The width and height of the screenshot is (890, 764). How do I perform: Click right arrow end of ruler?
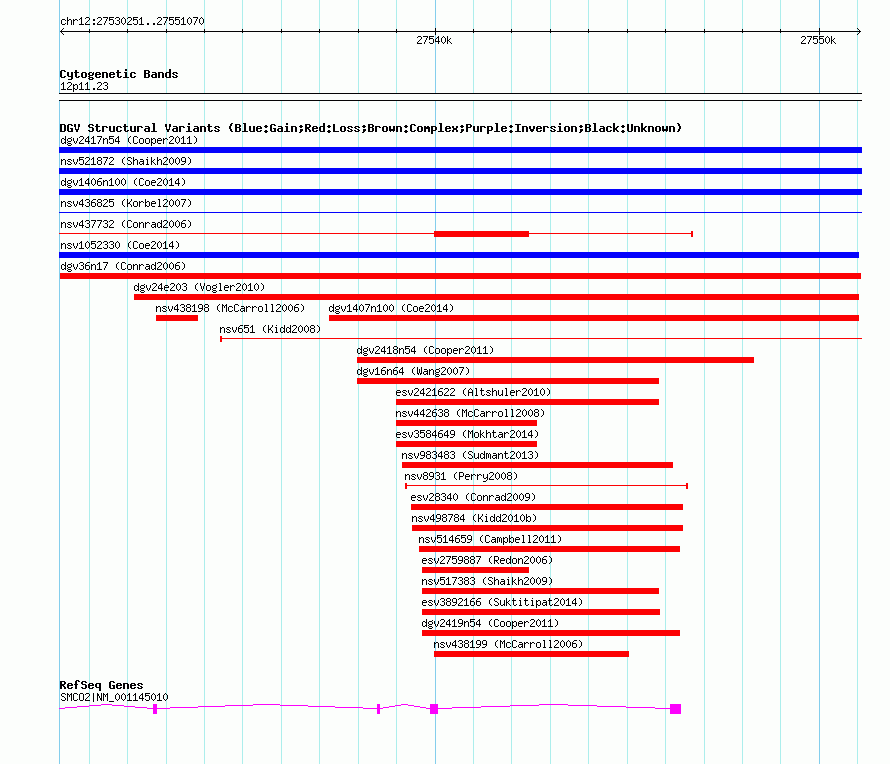click(859, 31)
